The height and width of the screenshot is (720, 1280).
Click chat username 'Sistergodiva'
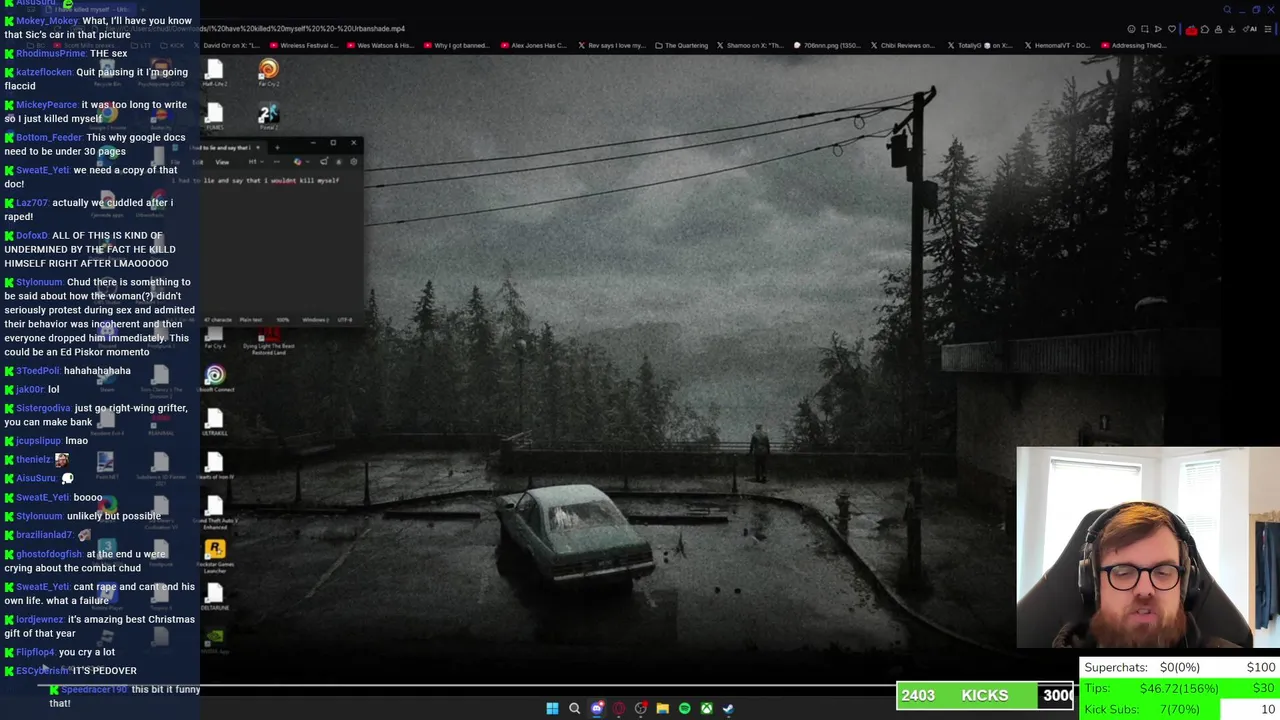pyautogui.click(x=43, y=408)
